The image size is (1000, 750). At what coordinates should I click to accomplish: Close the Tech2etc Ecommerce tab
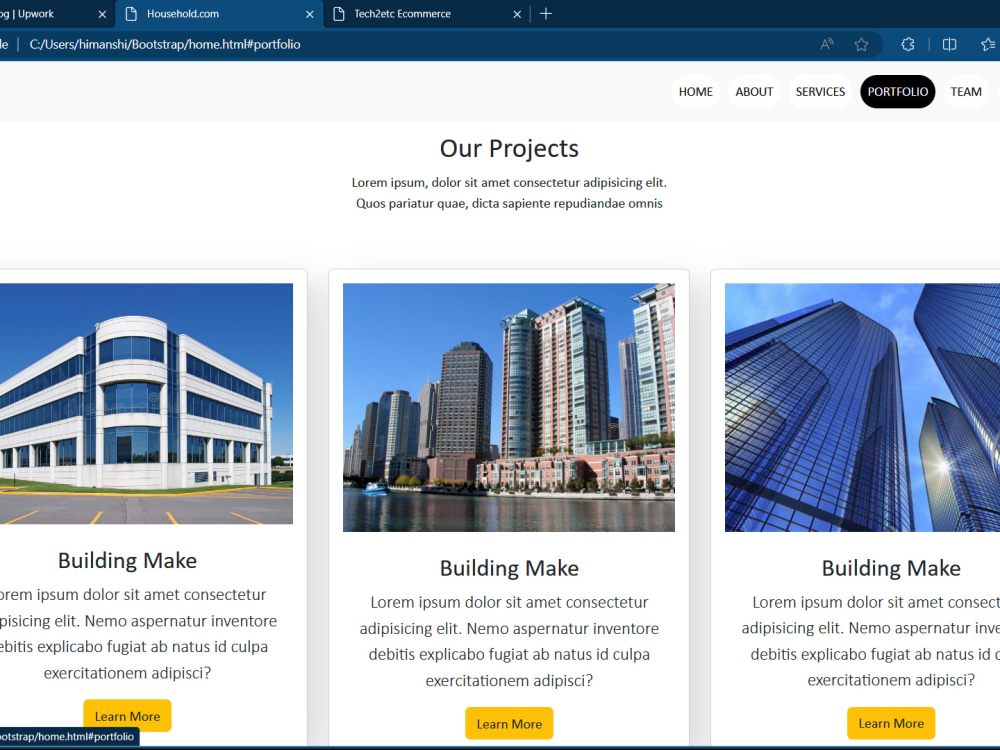click(x=517, y=14)
